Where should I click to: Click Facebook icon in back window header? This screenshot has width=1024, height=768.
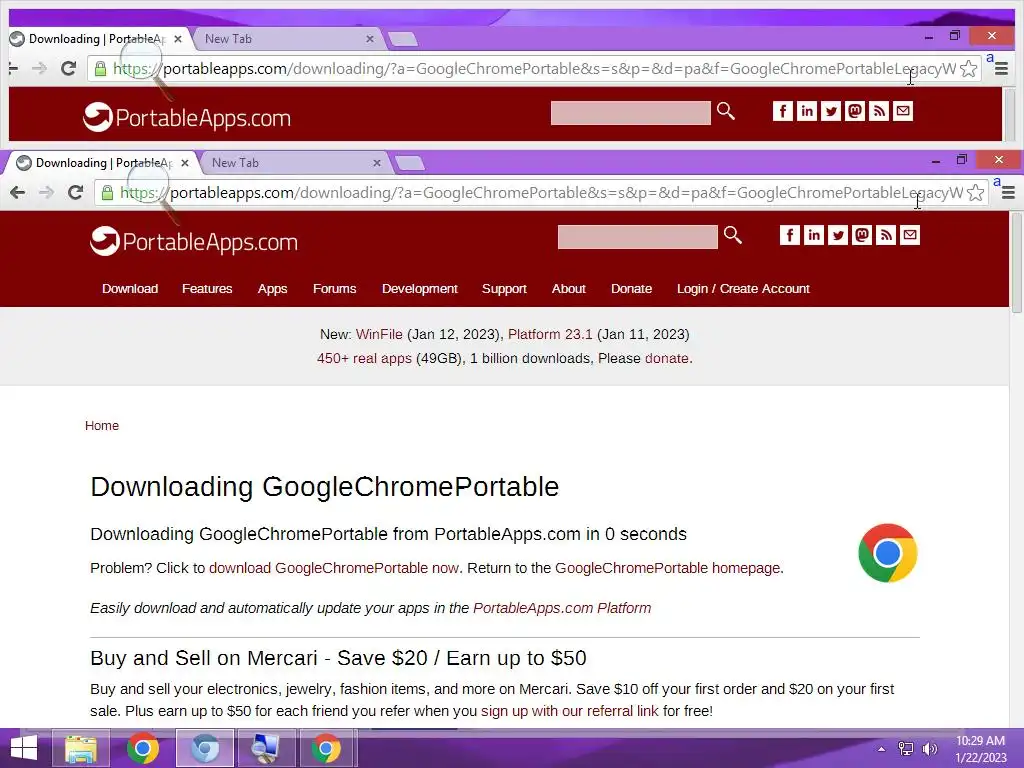pos(782,111)
